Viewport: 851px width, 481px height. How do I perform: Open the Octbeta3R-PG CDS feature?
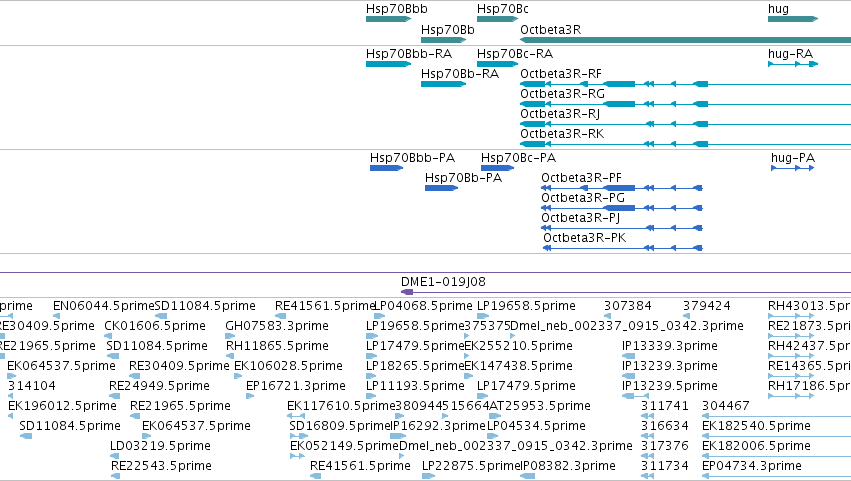tap(622, 208)
